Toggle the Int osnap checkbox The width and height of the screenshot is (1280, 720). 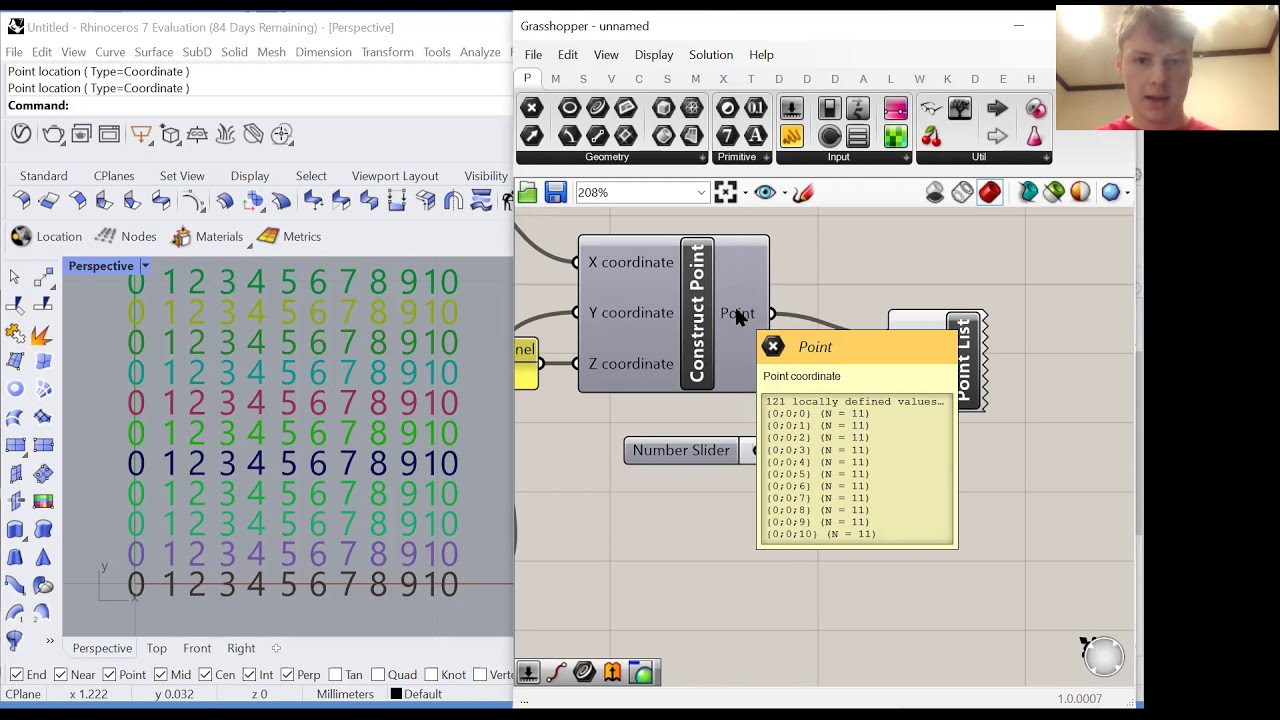click(x=249, y=675)
